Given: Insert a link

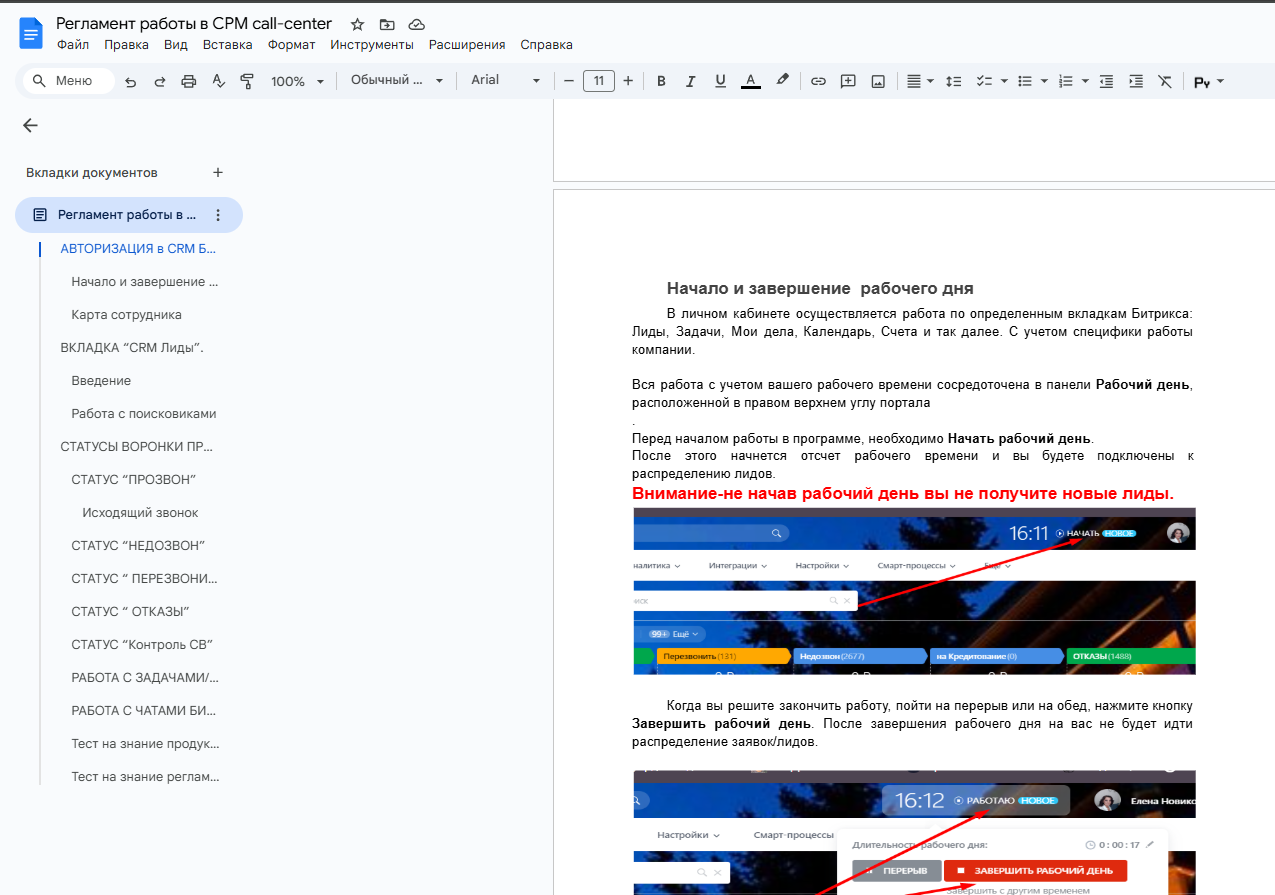Looking at the screenshot, I should (818, 81).
